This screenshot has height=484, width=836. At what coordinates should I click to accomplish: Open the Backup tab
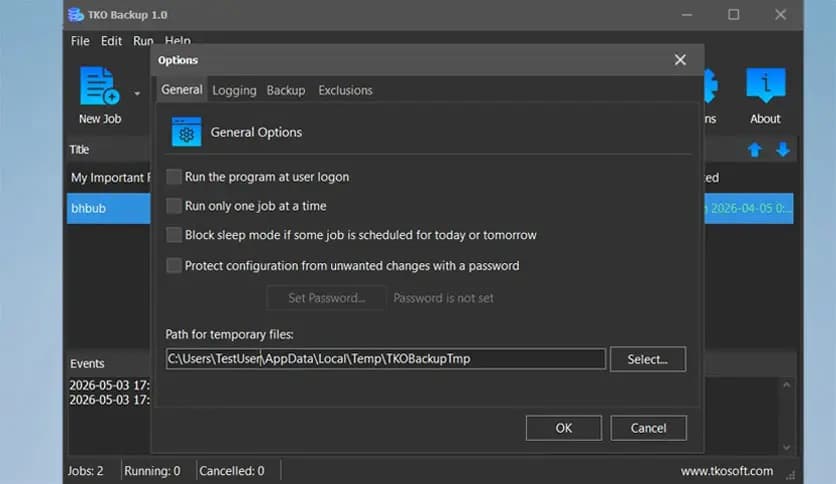pyautogui.click(x=286, y=90)
